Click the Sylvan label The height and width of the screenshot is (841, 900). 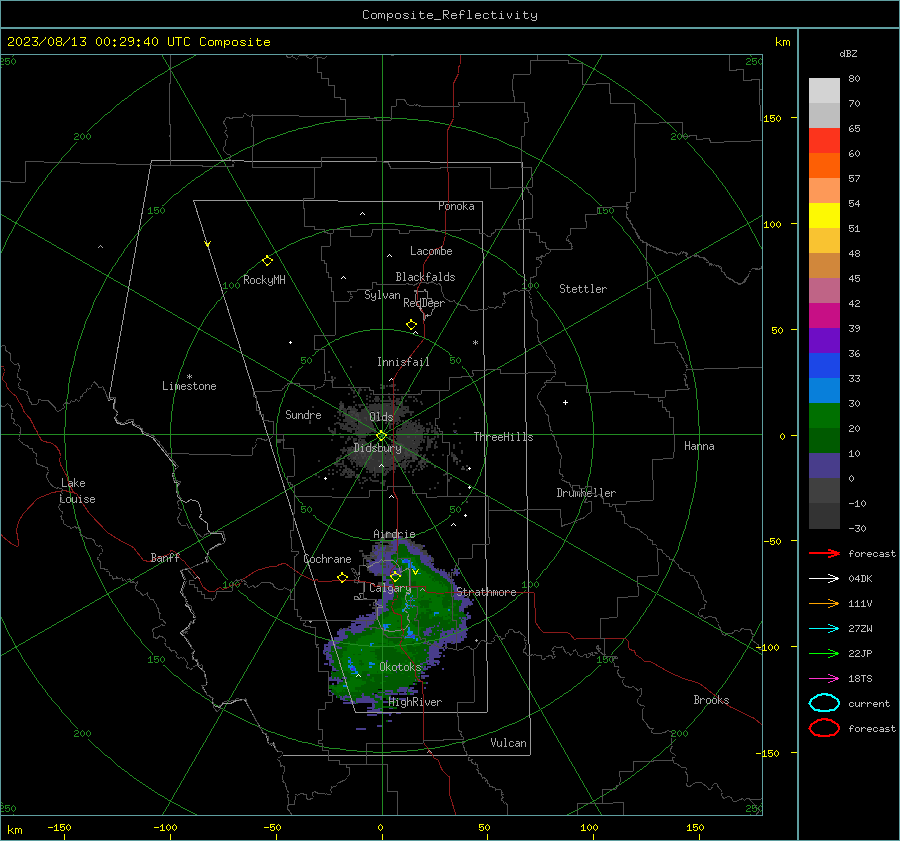click(x=382, y=295)
